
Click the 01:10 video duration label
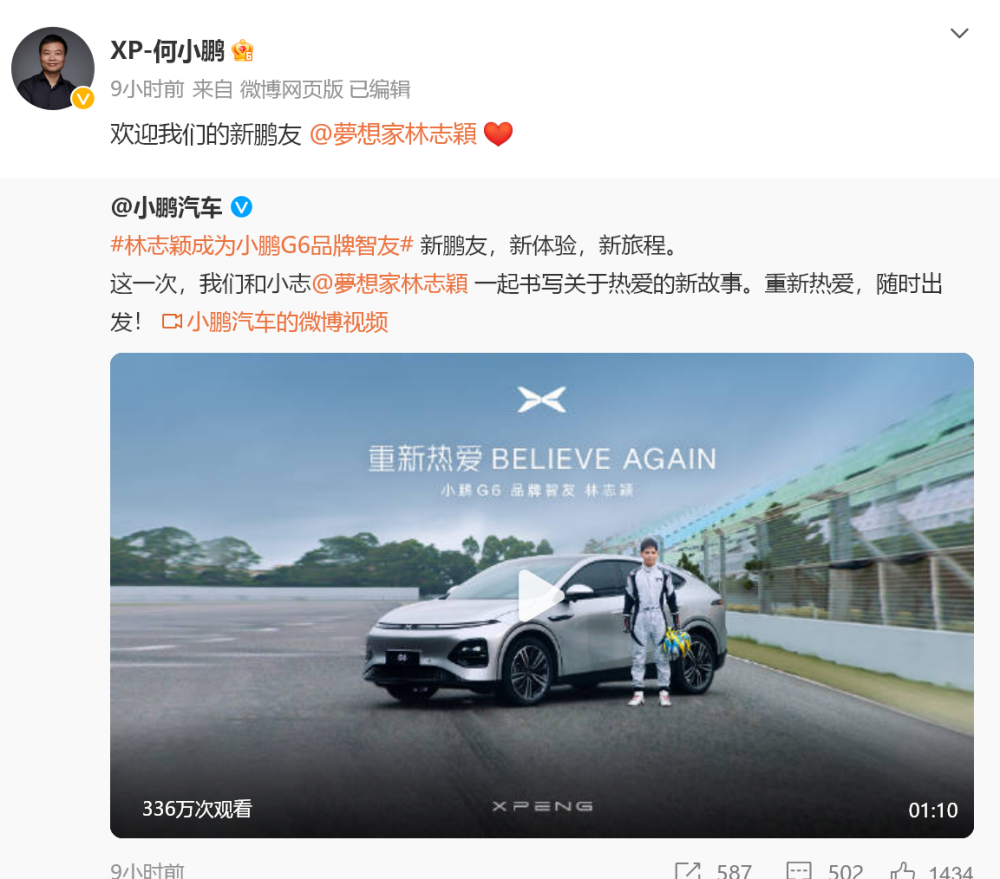coord(932,810)
